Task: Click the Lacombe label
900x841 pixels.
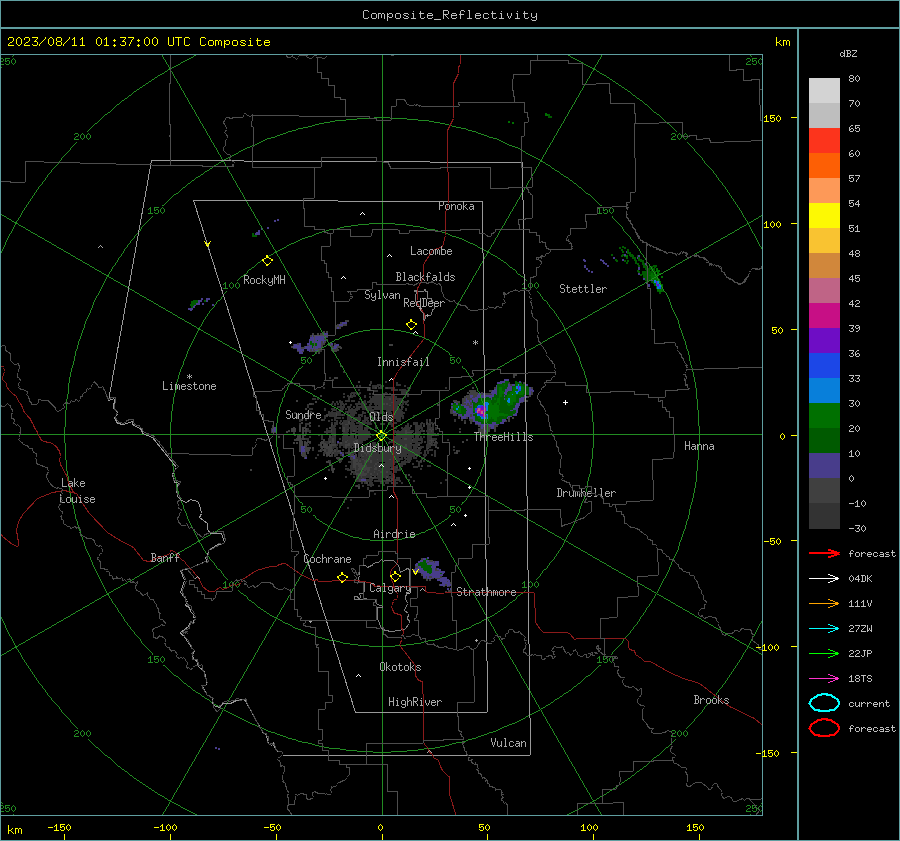Action: coord(431,251)
